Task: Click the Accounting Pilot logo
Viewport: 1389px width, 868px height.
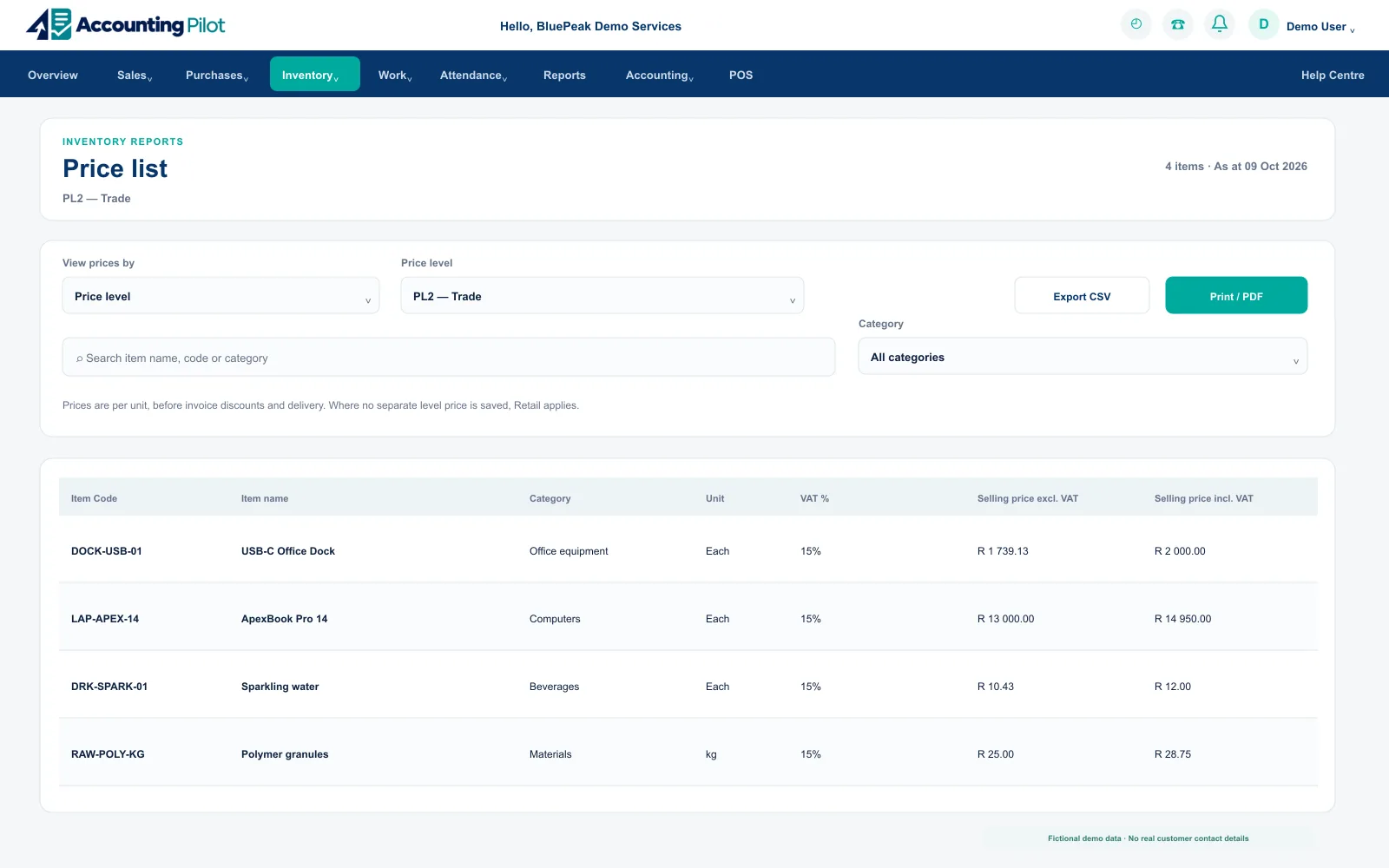Action: coord(126,24)
